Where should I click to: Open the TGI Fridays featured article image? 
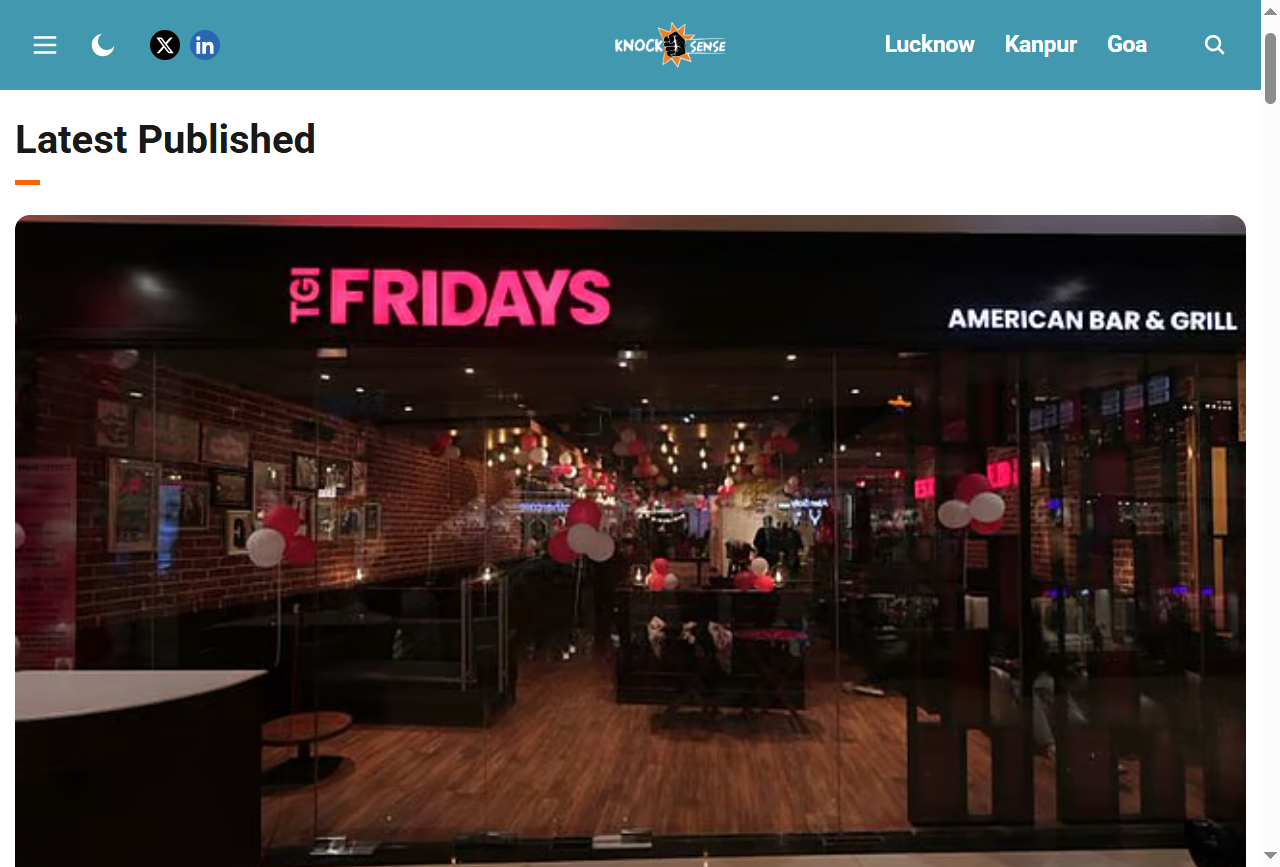coord(630,541)
